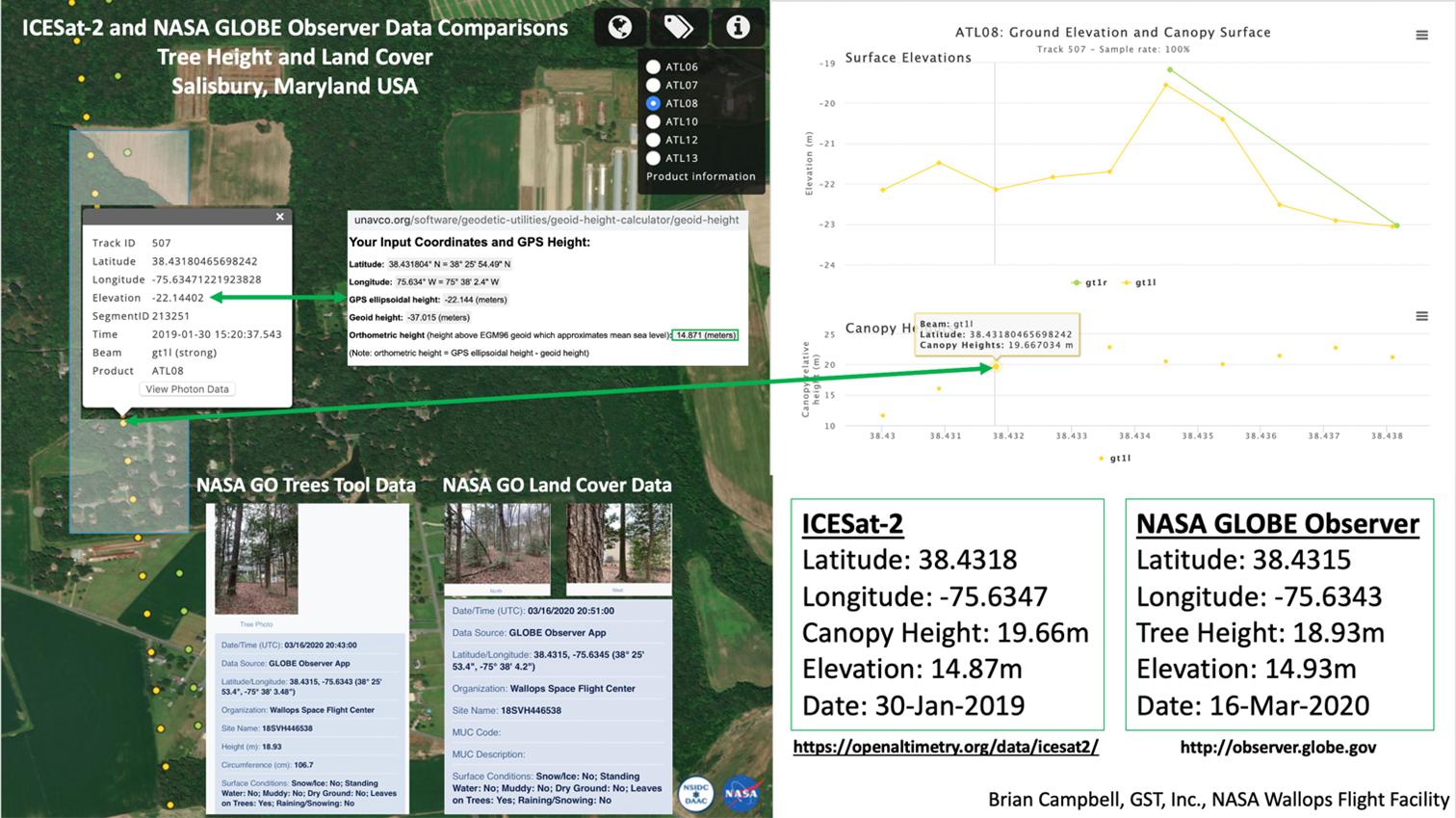Viewport: 1456px width, 818px height.
Task: Select the ATL06 product radio
Action: click(653, 66)
